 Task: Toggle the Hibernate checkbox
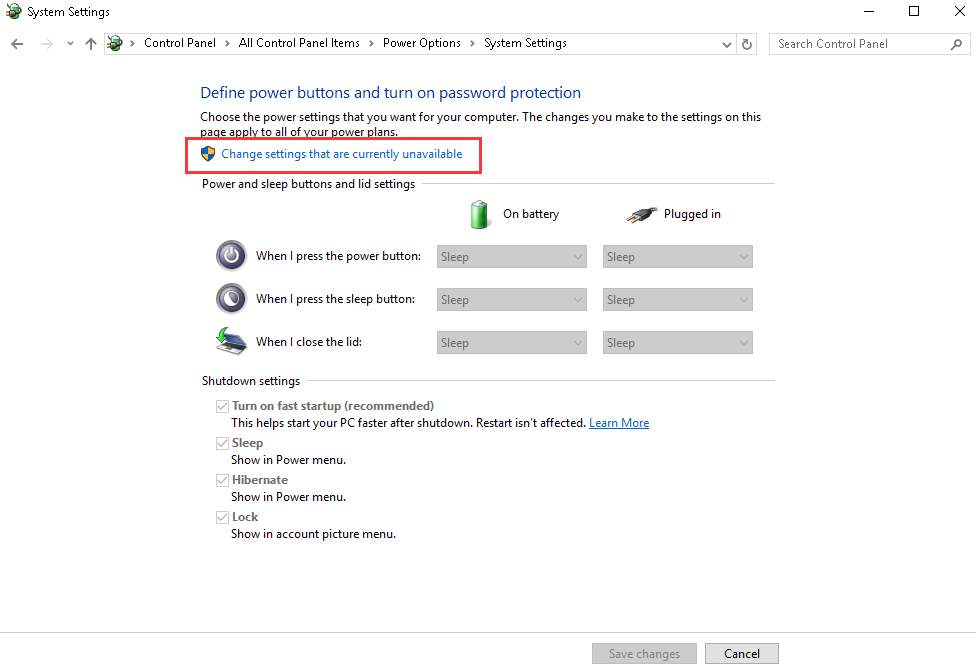click(222, 480)
